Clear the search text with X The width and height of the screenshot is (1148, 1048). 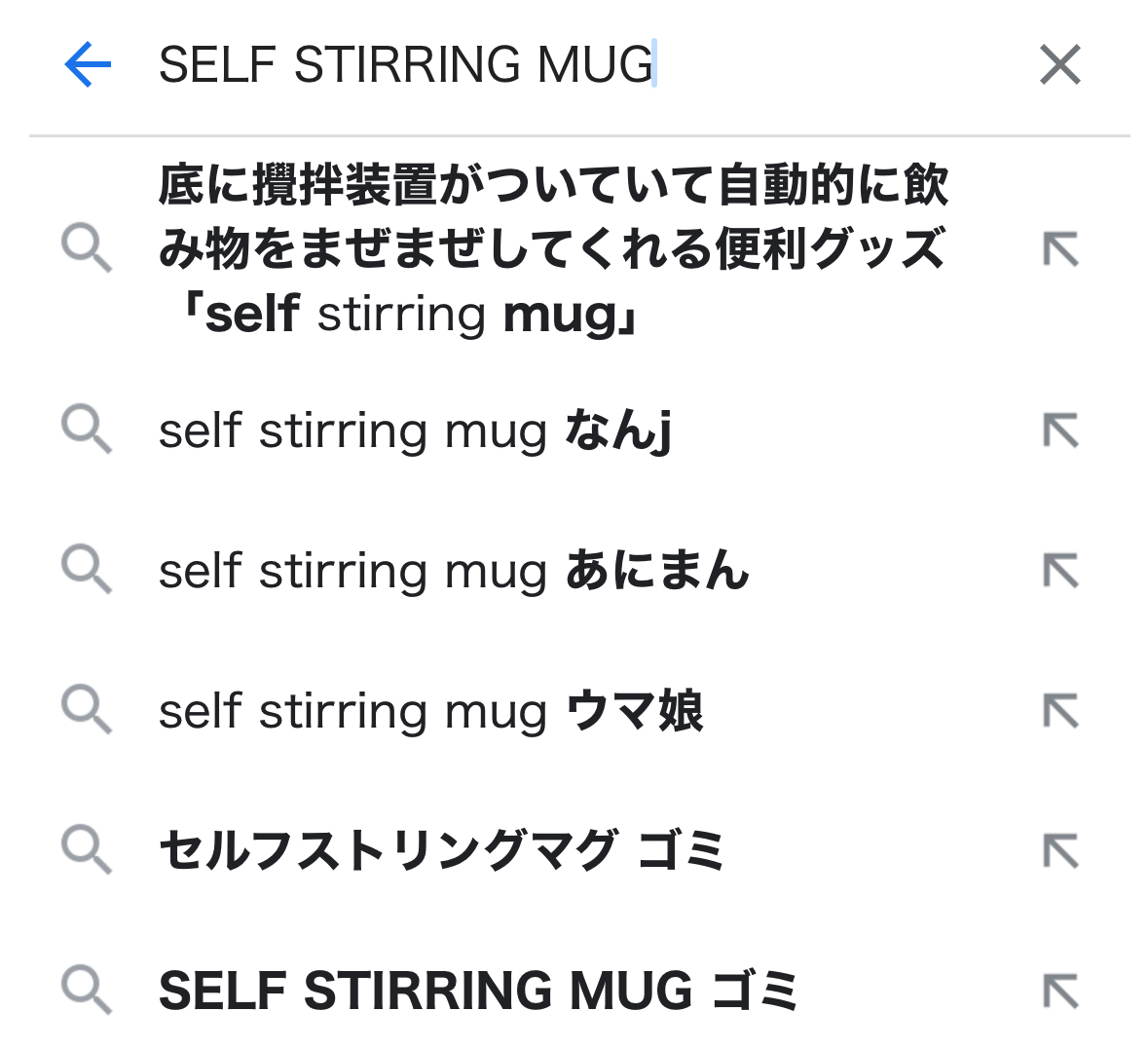coord(1059,65)
